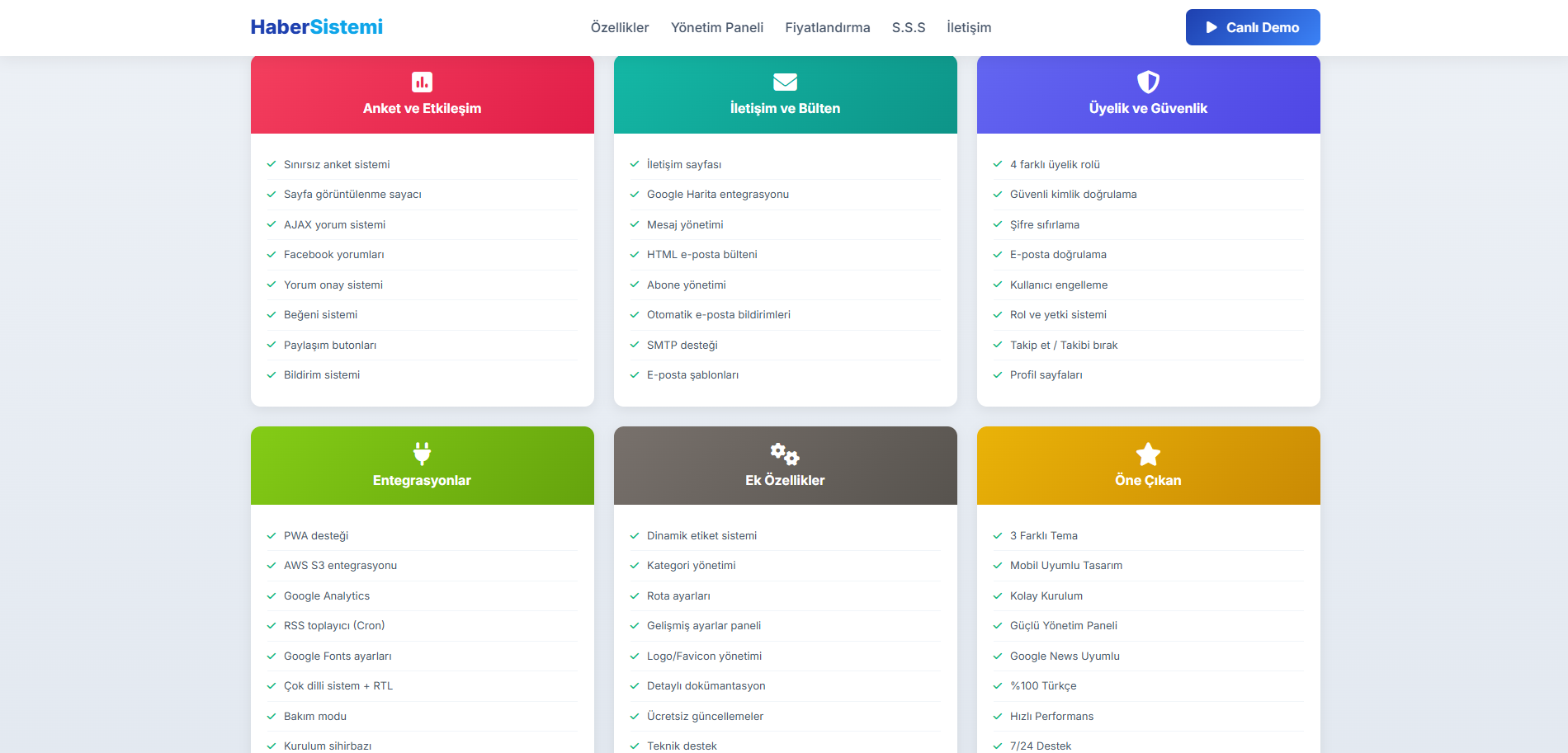Navigate to İletişim in the top menu
The image size is (1568, 753).
tap(969, 27)
